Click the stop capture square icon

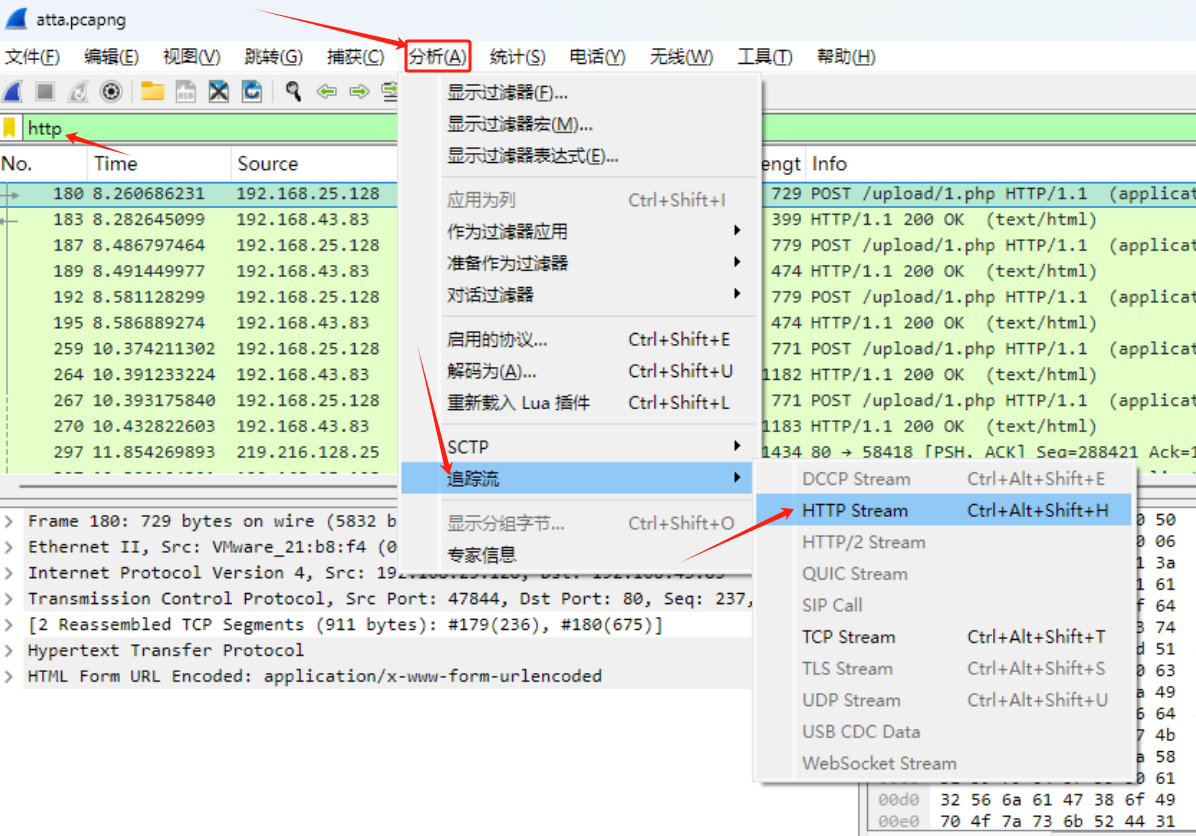[x=45, y=92]
